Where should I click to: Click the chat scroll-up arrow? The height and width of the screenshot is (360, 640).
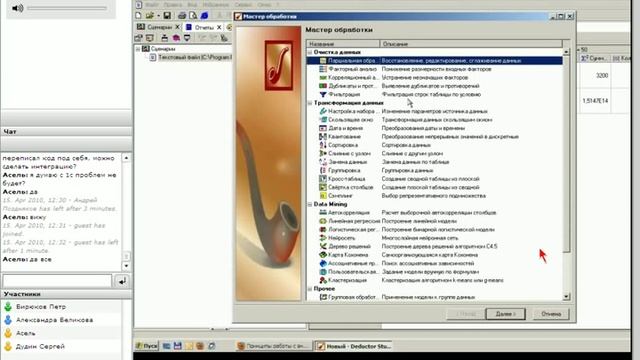pyautogui.click(x=127, y=158)
